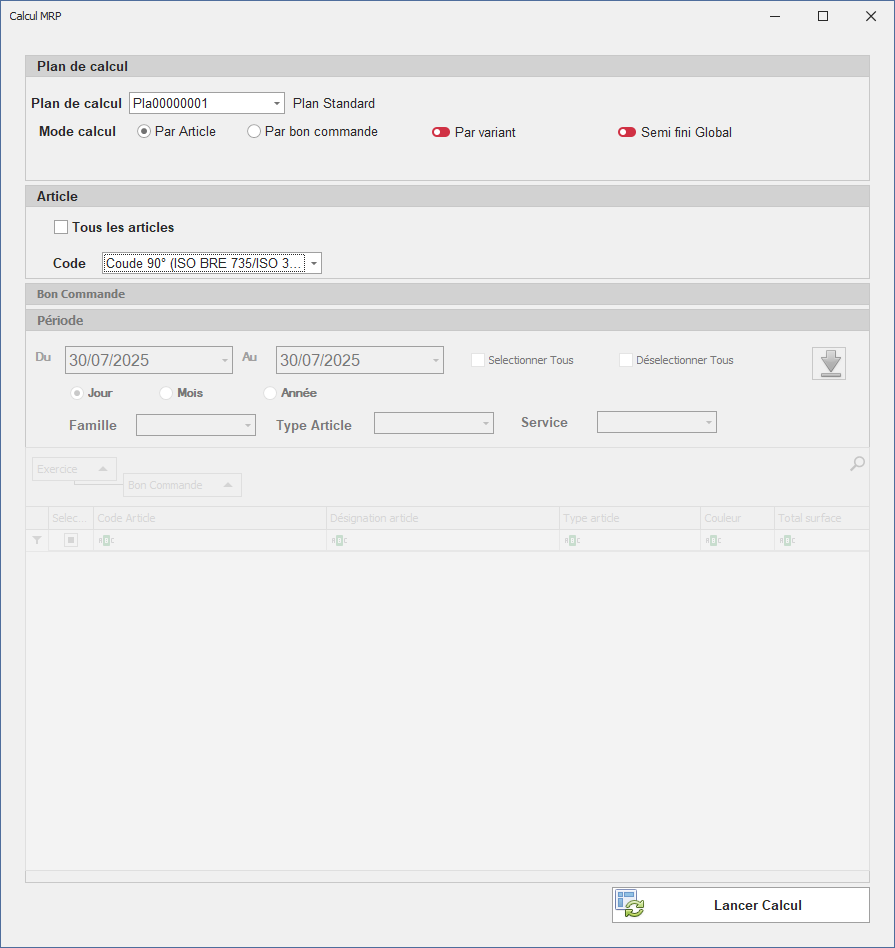Launch calculation with Lancer Calcul button

[x=740, y=905]
